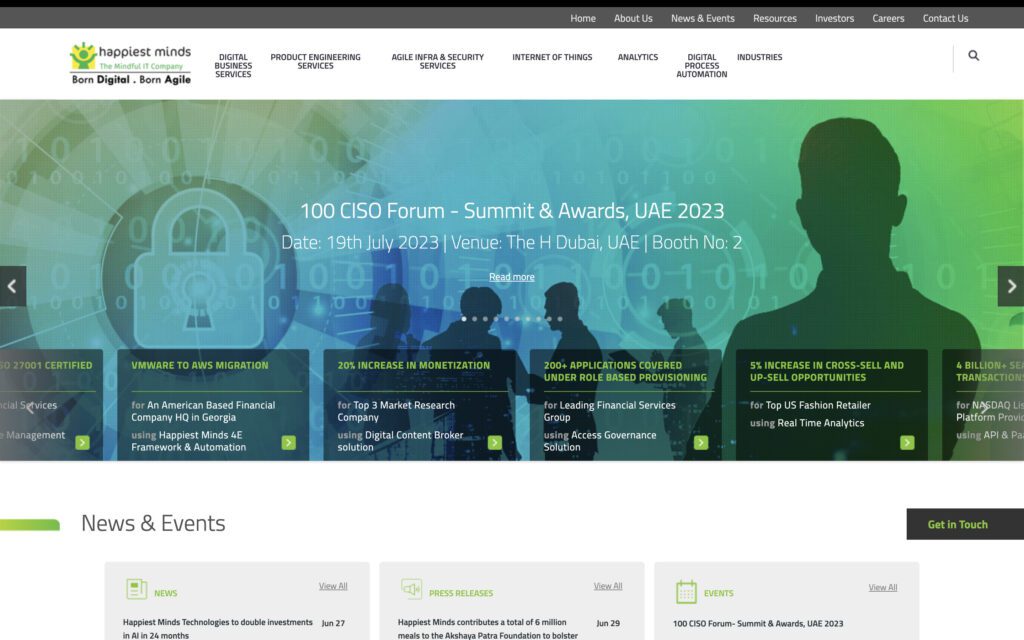Viewport: 1024px width, 640px height.
Task: View All in the News section
Action: [333, 586]
